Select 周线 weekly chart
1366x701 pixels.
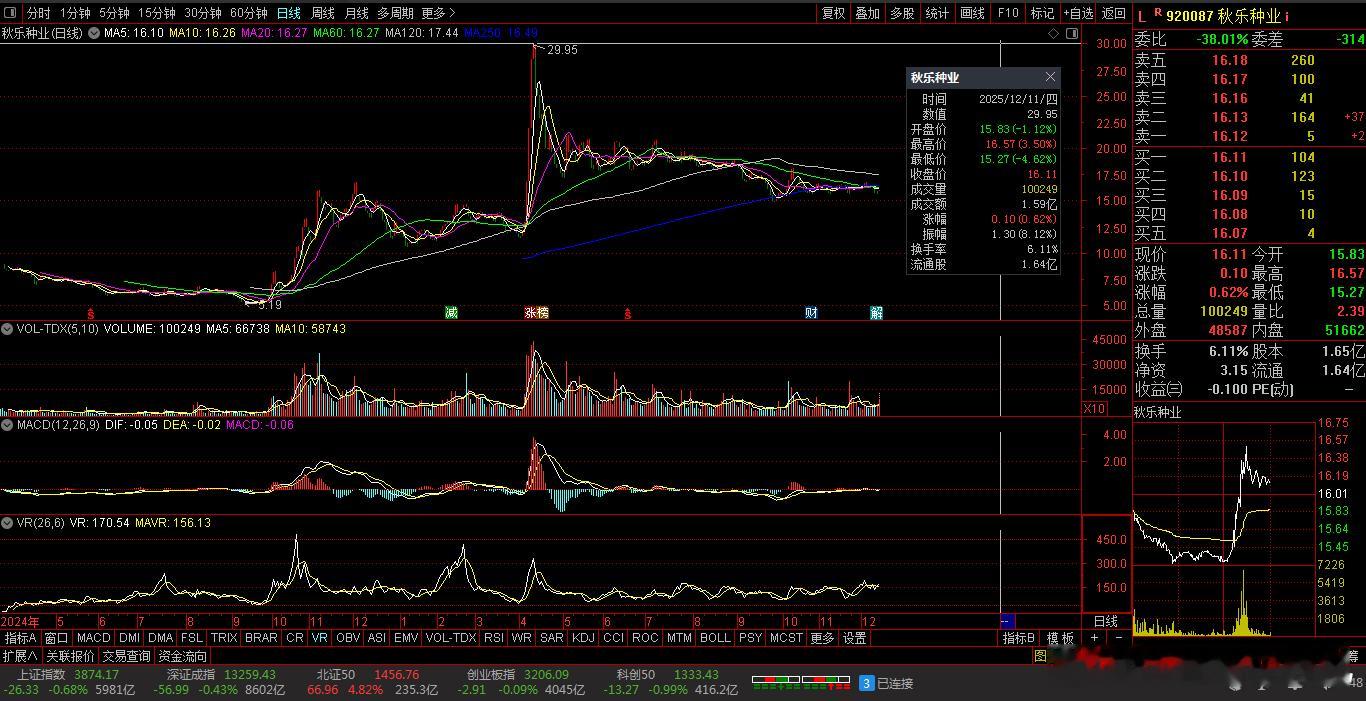click(x=322, y=13)
